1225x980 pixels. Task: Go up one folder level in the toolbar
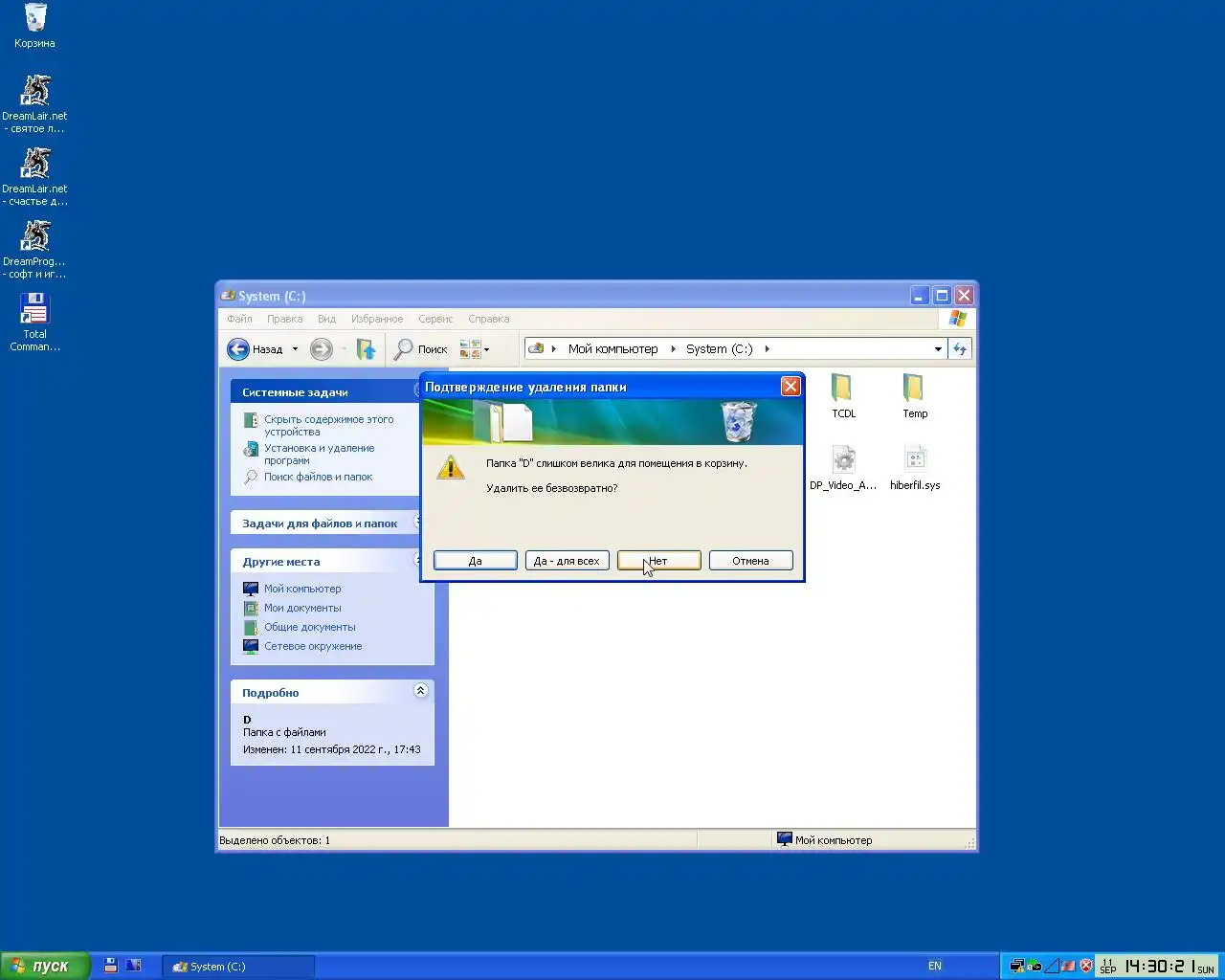[366, 349]
